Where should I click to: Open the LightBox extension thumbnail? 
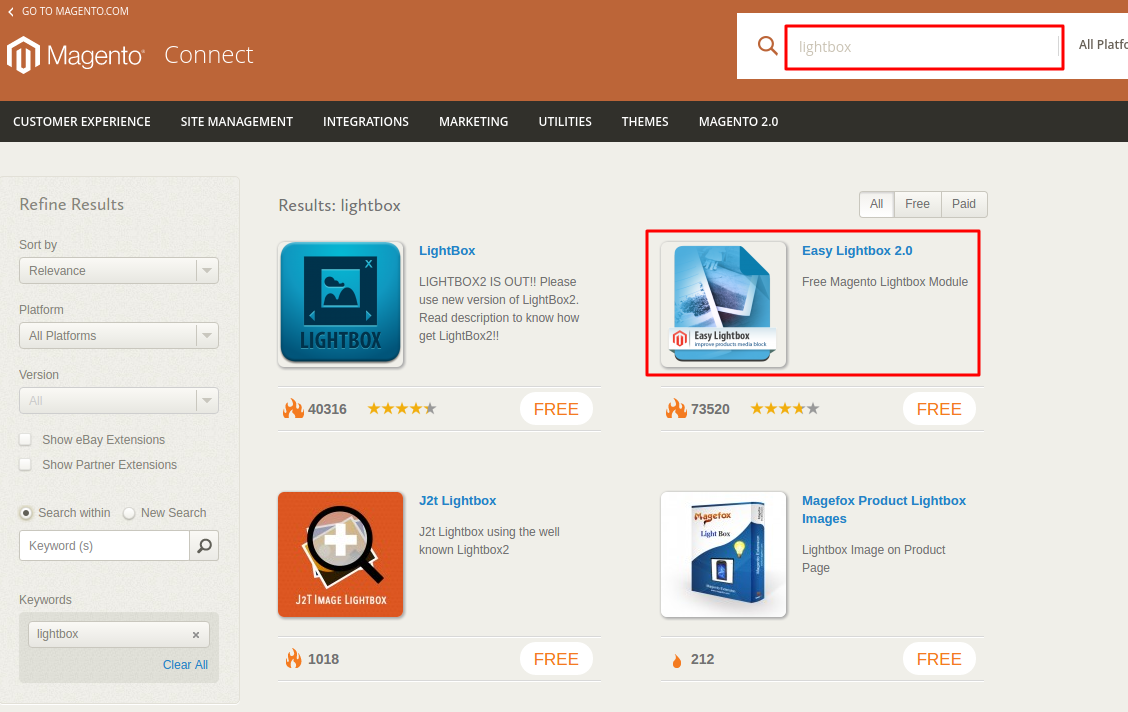[x=340, y=303]
